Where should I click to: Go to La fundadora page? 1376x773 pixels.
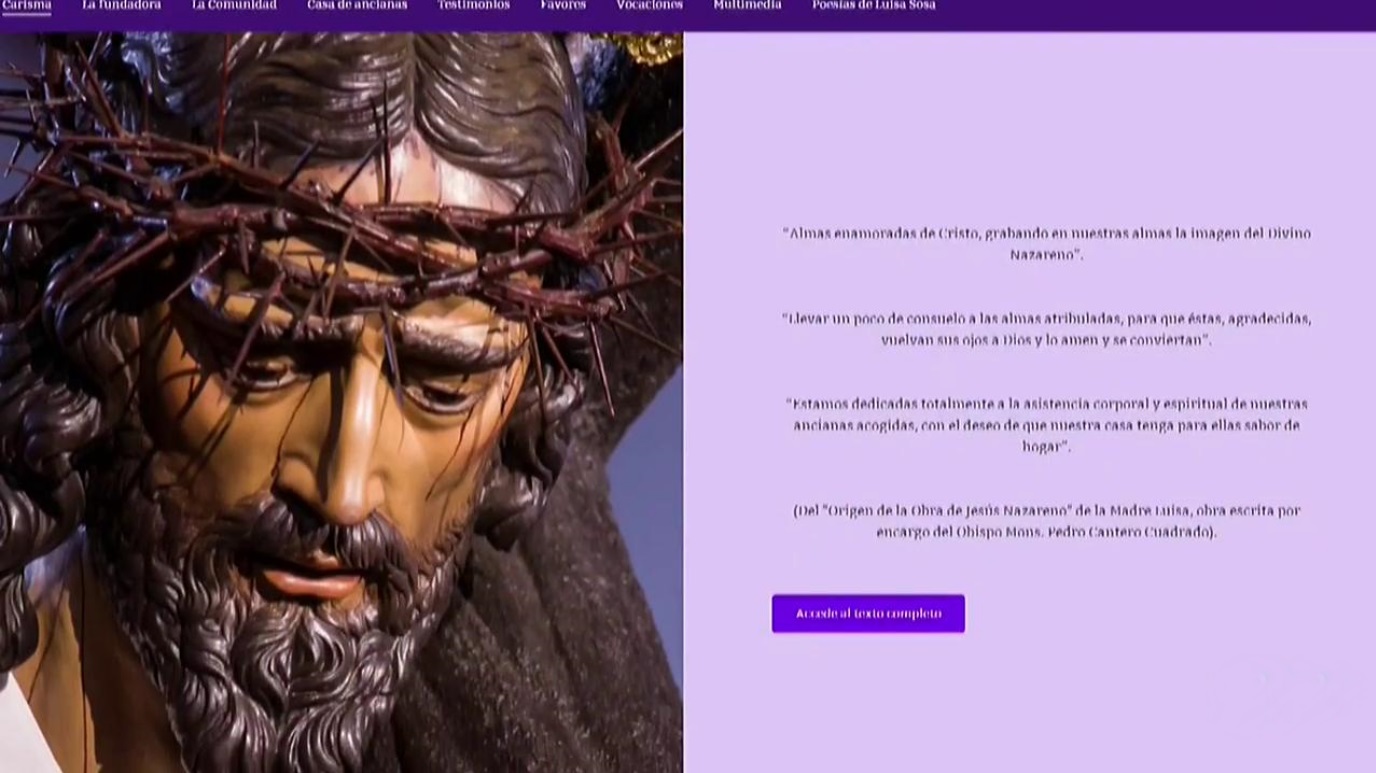click(x=122, y=5)
